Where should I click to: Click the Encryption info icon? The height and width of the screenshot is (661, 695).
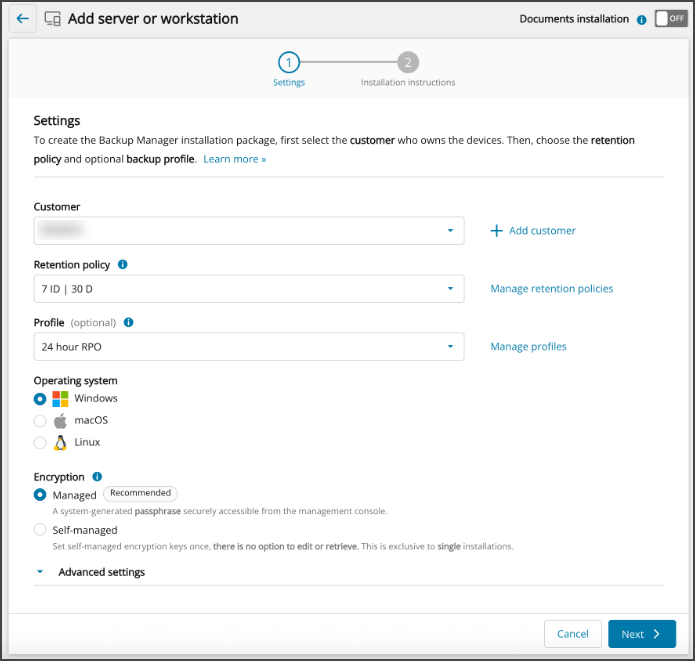(x=97, y=477)
